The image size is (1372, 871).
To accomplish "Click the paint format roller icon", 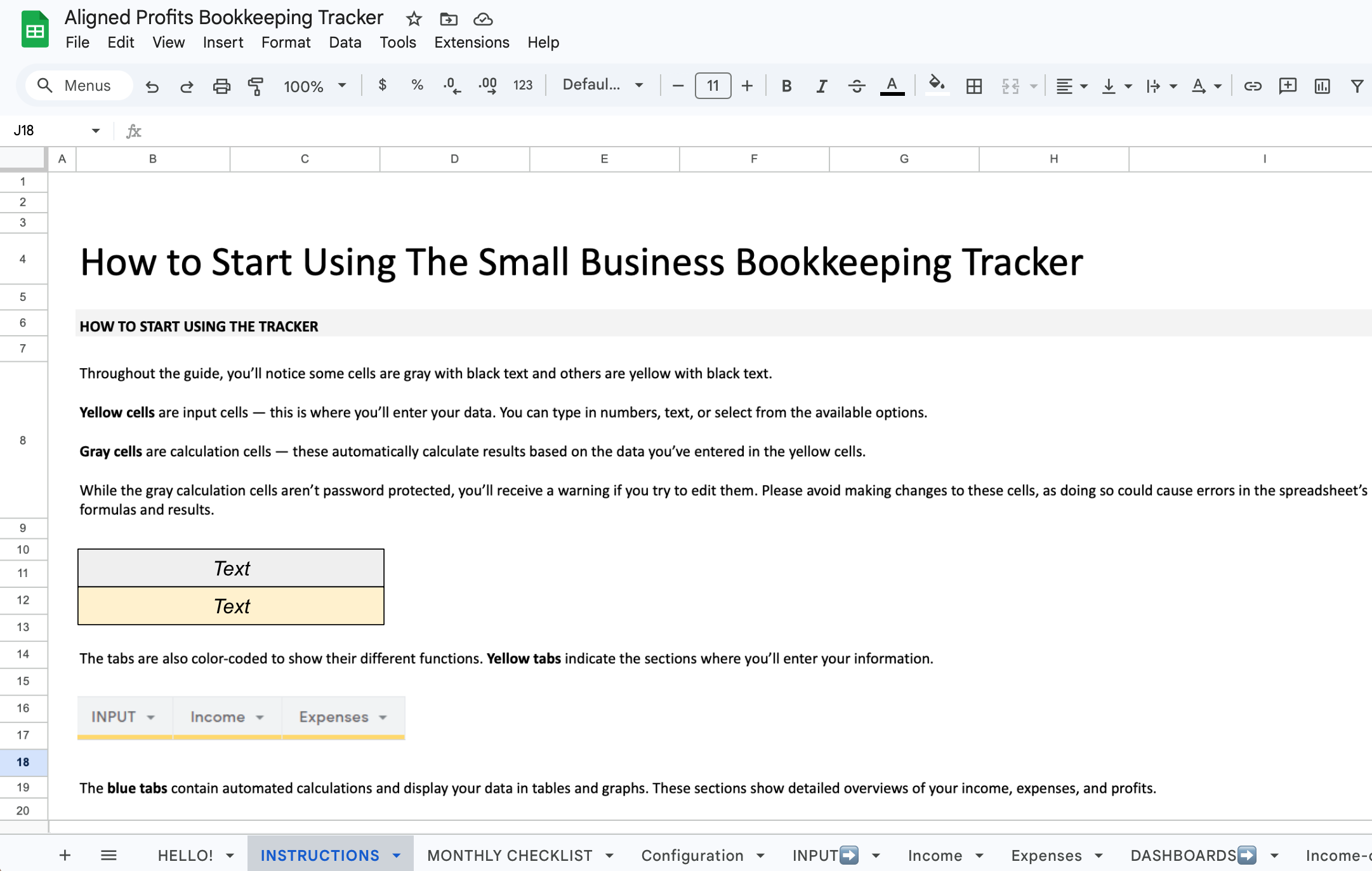I will (x=256, y=86).
